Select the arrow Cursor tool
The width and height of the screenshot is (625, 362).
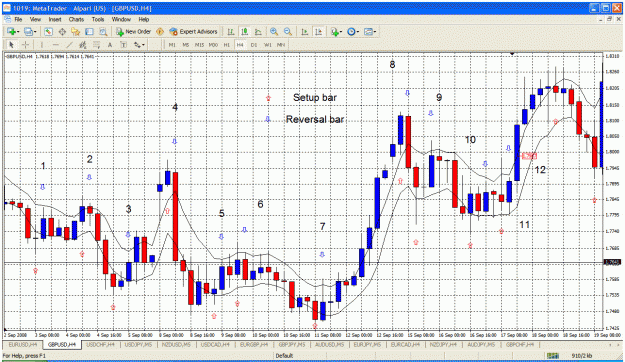[11, 45]
